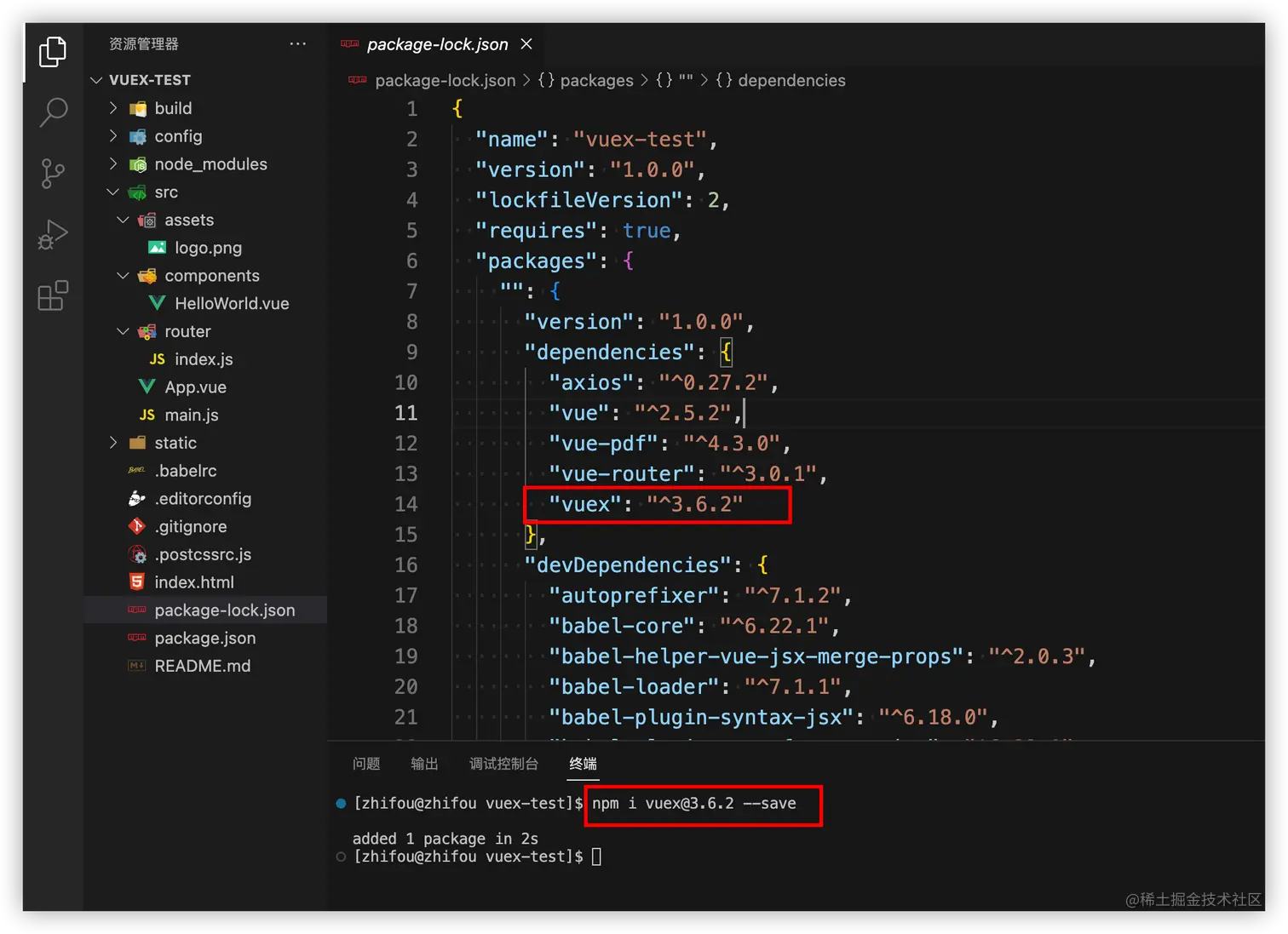
Task: Open the Extensions view
Action: click(x=53, y=296)
